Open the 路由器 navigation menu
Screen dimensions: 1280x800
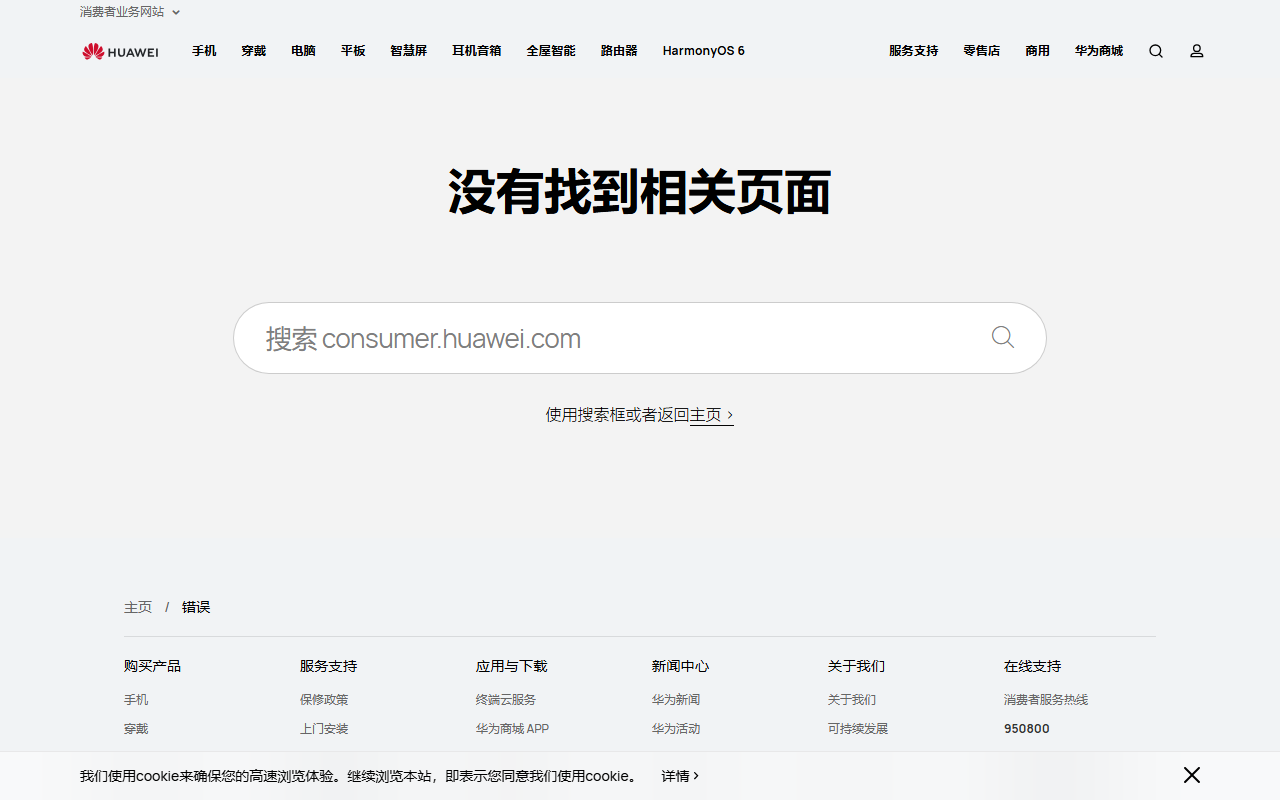[619, 51]
